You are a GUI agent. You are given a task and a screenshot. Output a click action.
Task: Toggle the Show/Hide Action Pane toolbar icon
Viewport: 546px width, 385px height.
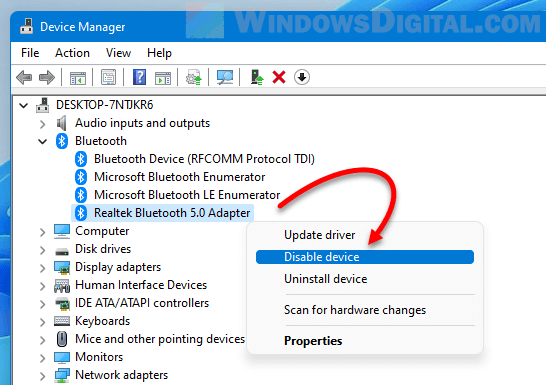pyautogui.click(x=163, y=77)
